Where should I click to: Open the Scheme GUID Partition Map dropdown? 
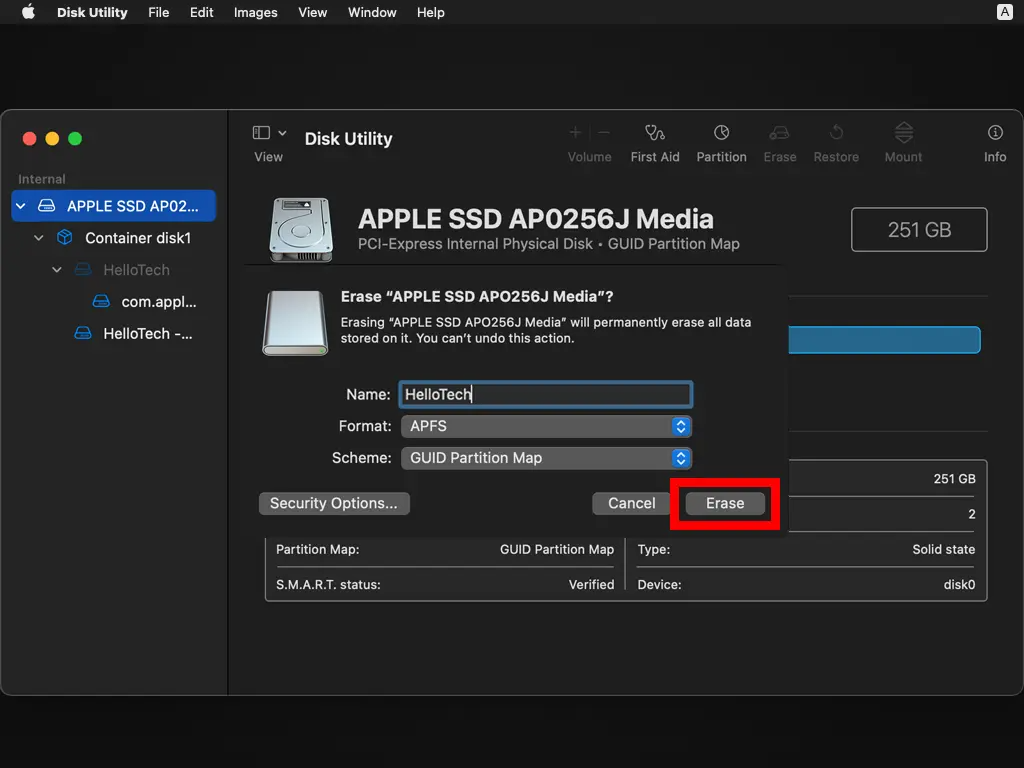click(x=546, y=458)
